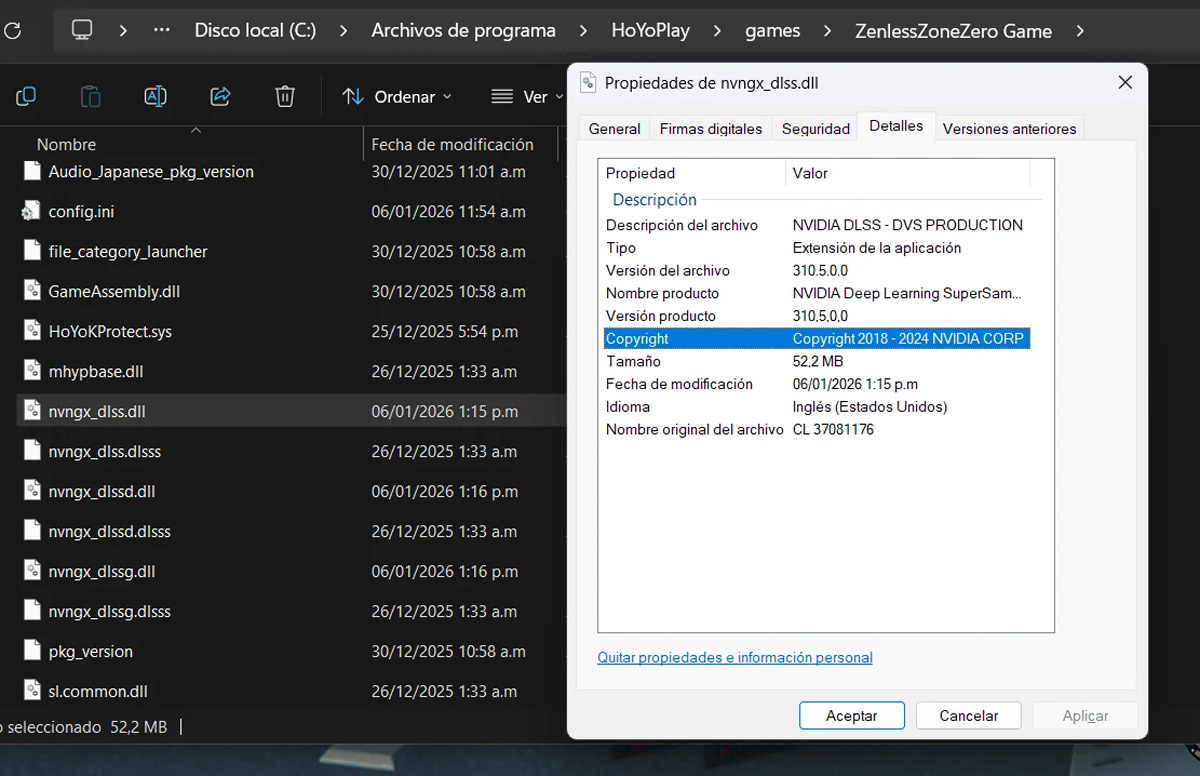Click the Paste icon in the toolbar
The height and width of the screenshot is (776, 1200).
90,96
